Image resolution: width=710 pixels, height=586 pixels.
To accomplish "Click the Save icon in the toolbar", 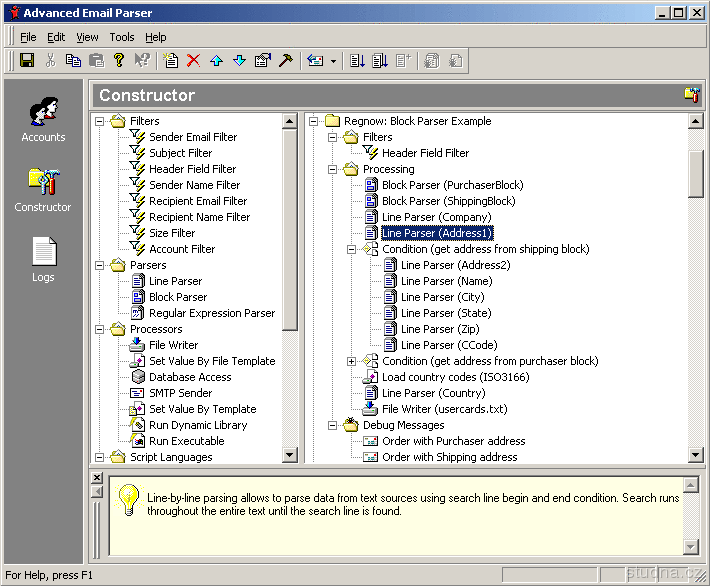I will coord(27,61).
